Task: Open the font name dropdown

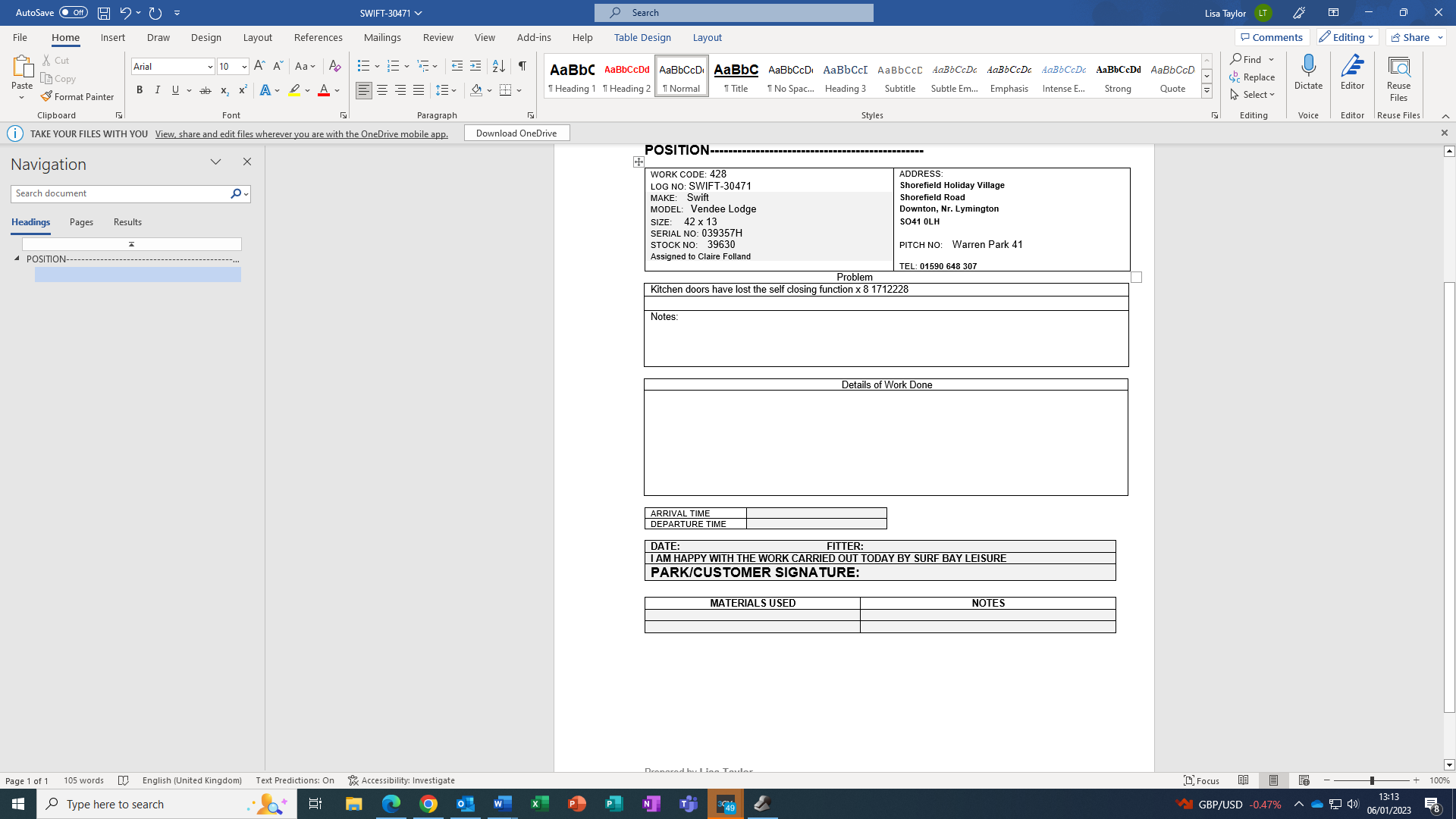Action: pos(210,67)
